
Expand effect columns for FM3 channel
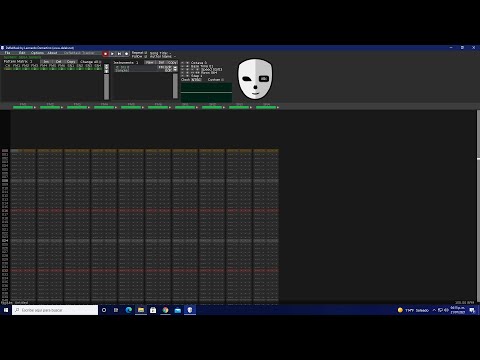point(89,107)
